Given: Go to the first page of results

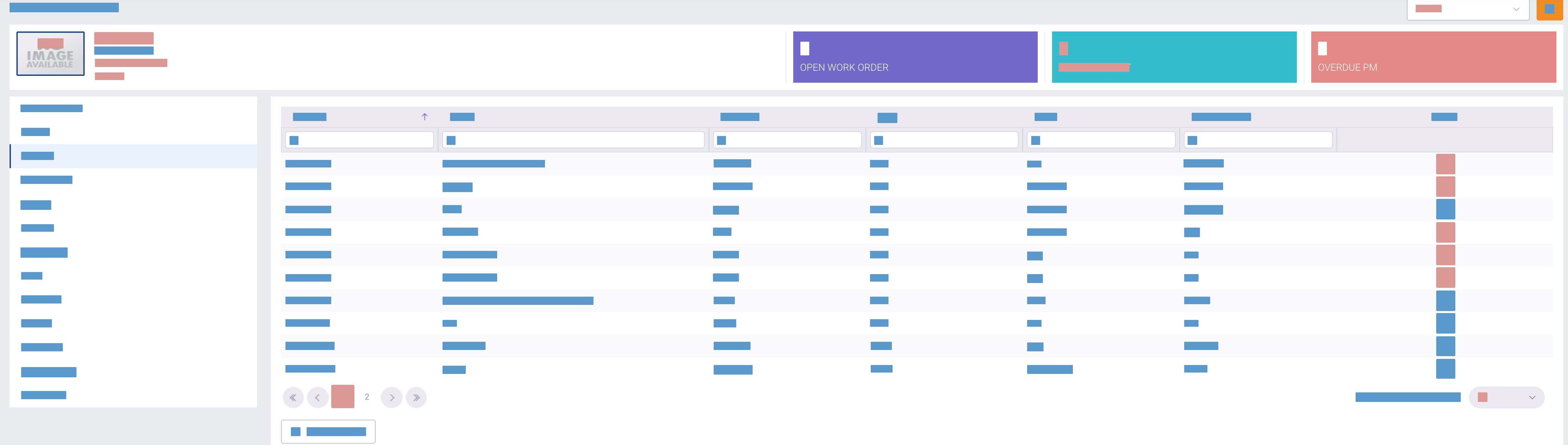Looking at the screenshot, I should point(293,397).
